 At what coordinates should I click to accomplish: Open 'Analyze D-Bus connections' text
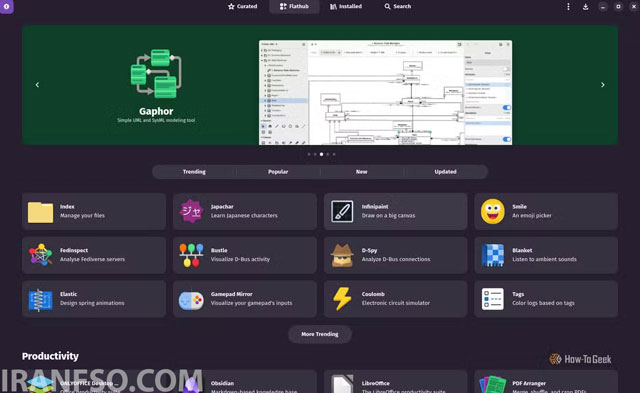[x=396, y=259]
